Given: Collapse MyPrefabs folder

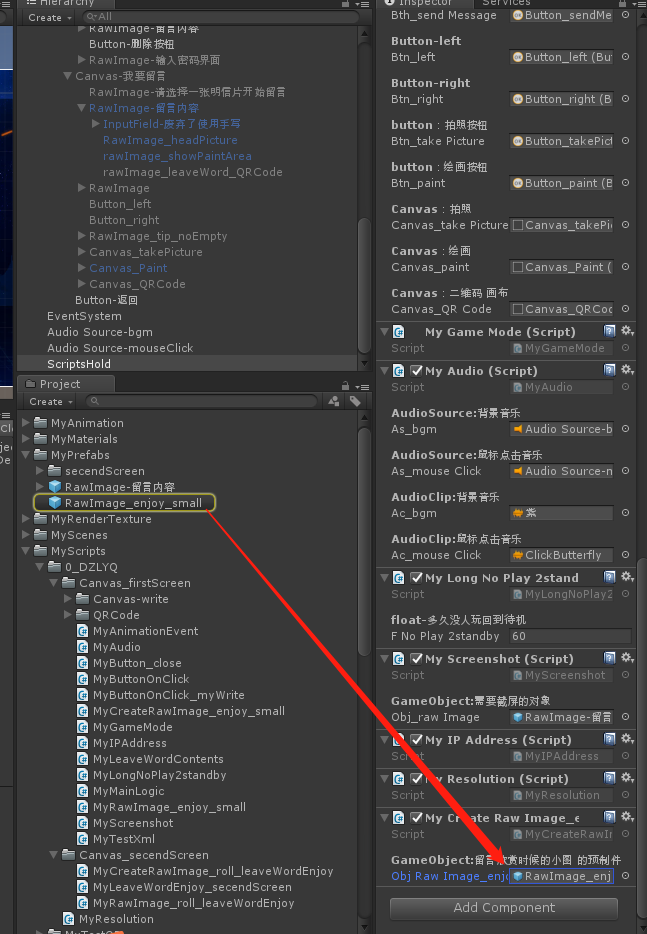Looking at the screenshot, I should [26, 454].
